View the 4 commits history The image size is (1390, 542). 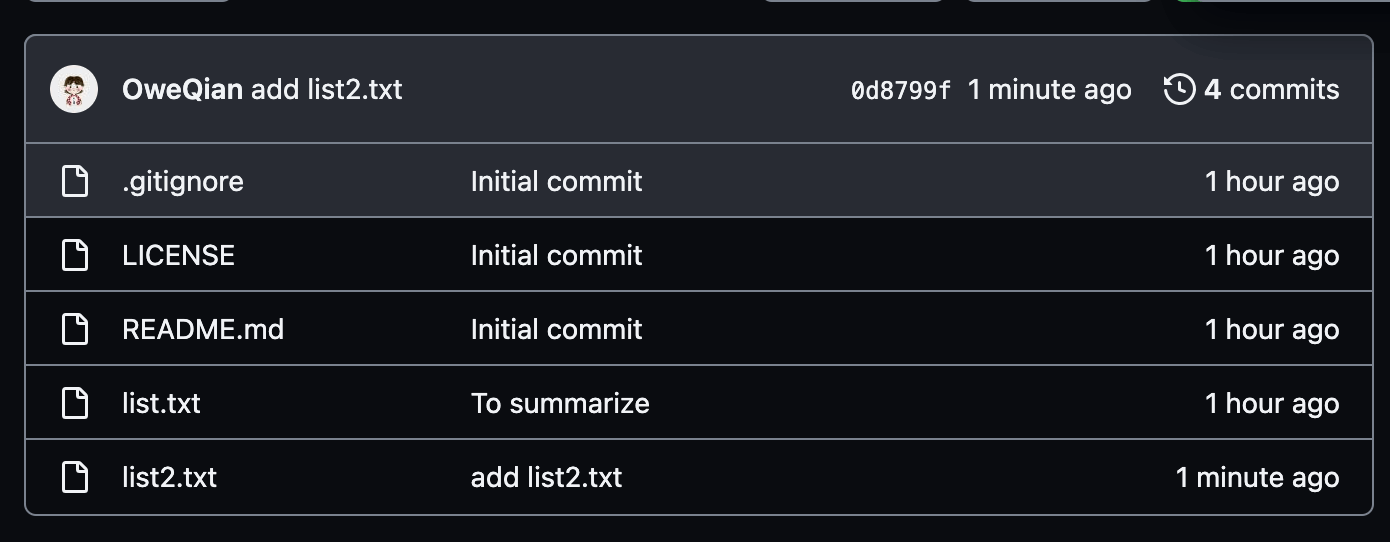point(1271,90)
